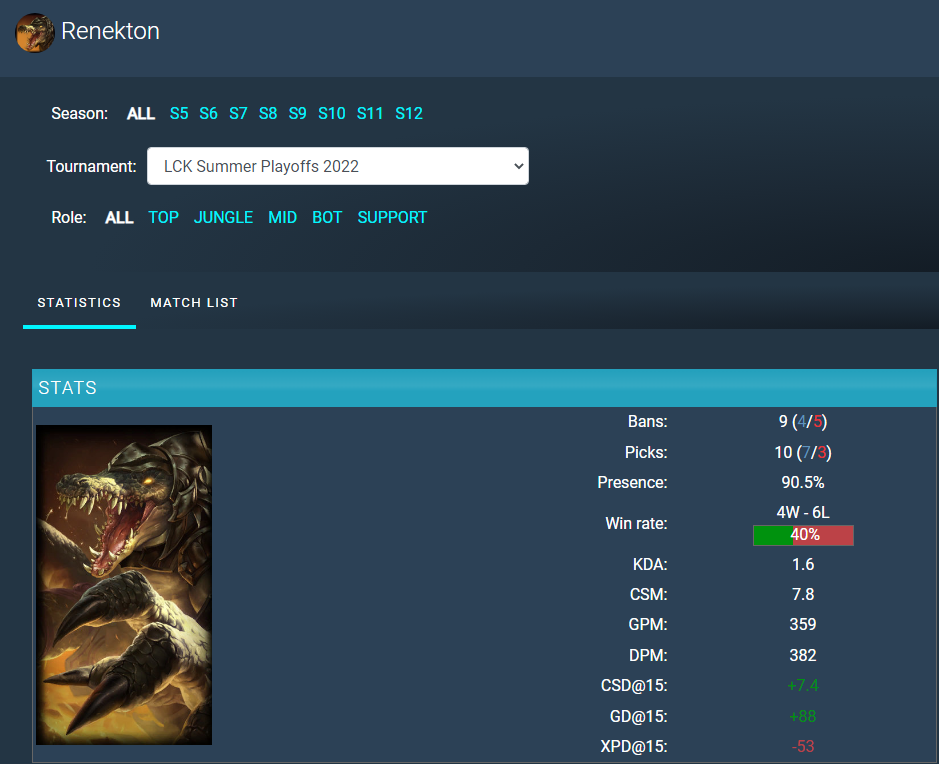Click the STATS panel header
Screen dimensions: 939x764
pos(484,388)
